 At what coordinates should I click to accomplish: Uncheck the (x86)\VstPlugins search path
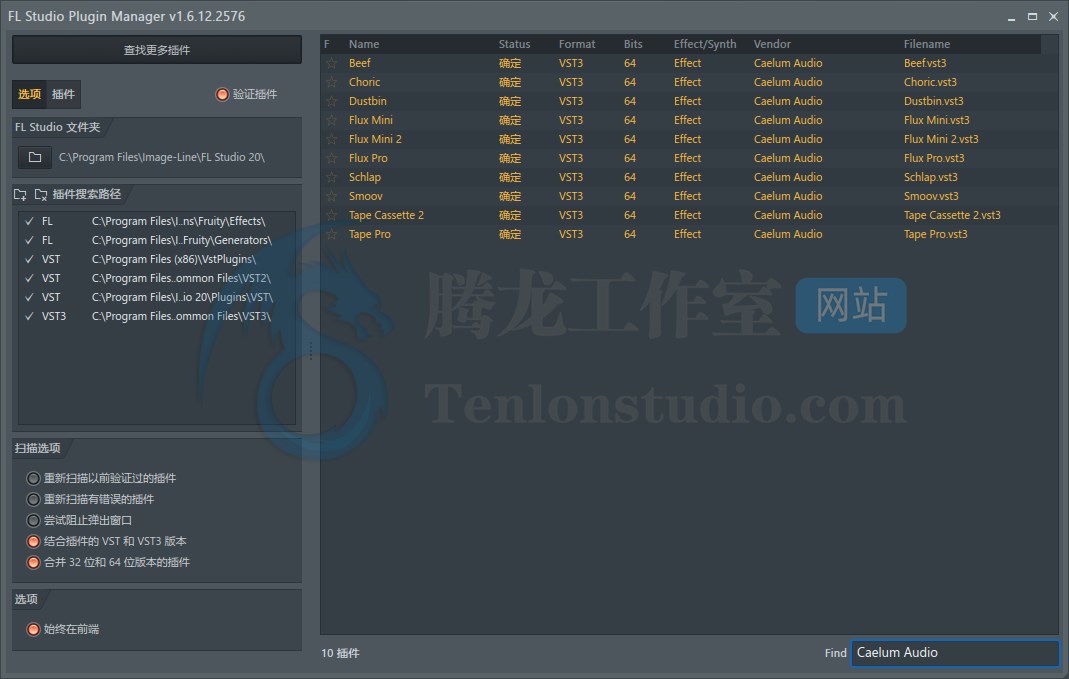[29, 259]
